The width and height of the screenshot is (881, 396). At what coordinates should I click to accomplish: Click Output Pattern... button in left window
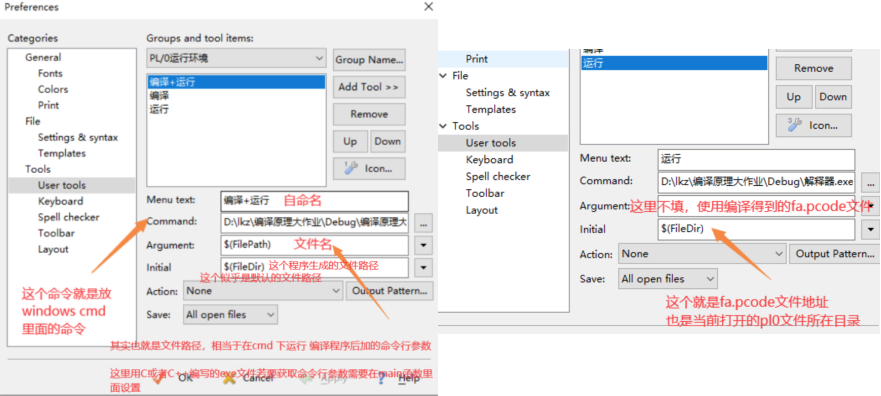(390, 291)
